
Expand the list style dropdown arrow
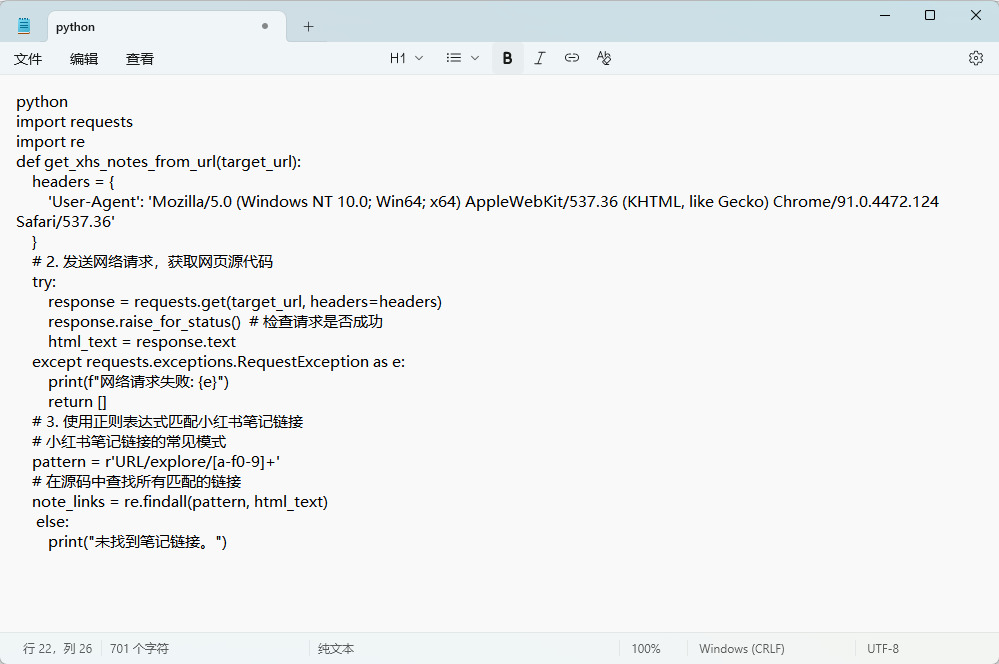[475, 58]
